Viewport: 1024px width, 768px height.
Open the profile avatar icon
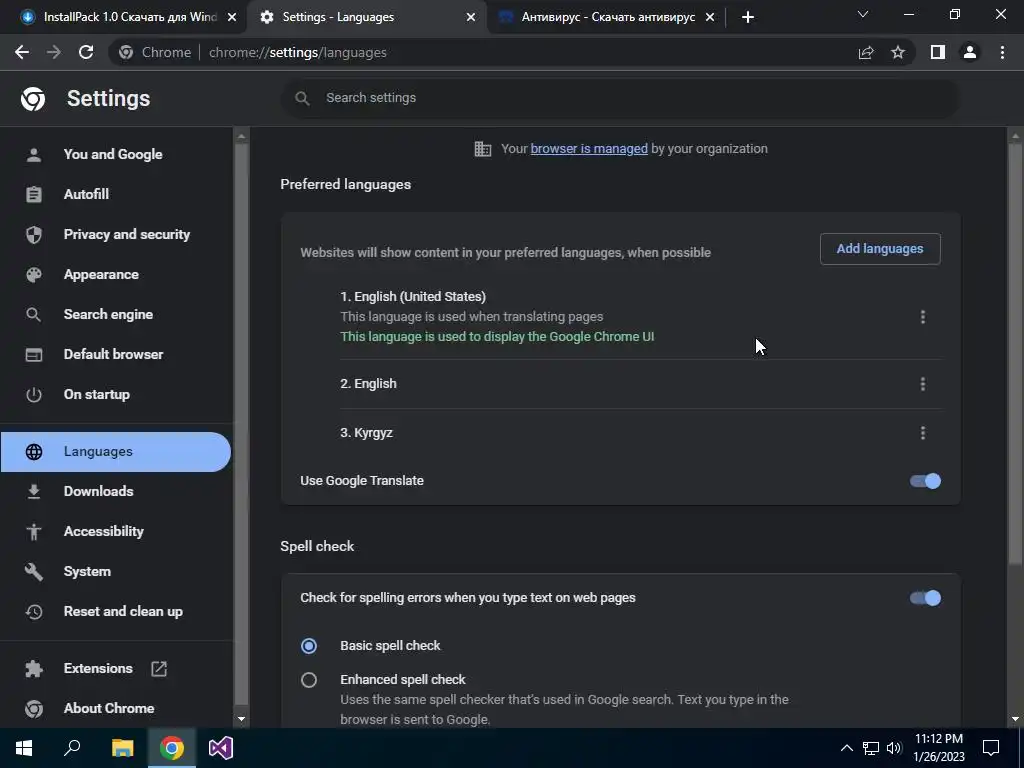[970, 52]
